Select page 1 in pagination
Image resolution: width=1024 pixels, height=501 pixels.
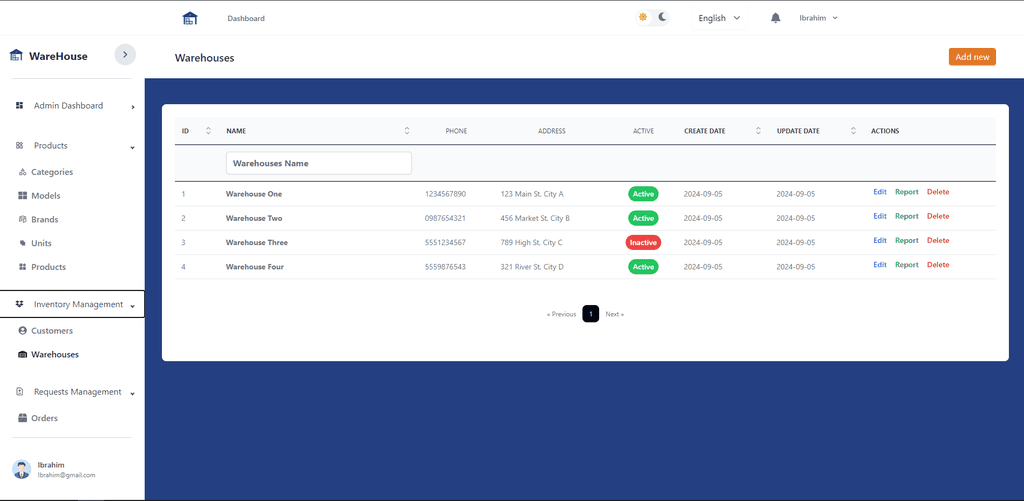tap(590, 314)
